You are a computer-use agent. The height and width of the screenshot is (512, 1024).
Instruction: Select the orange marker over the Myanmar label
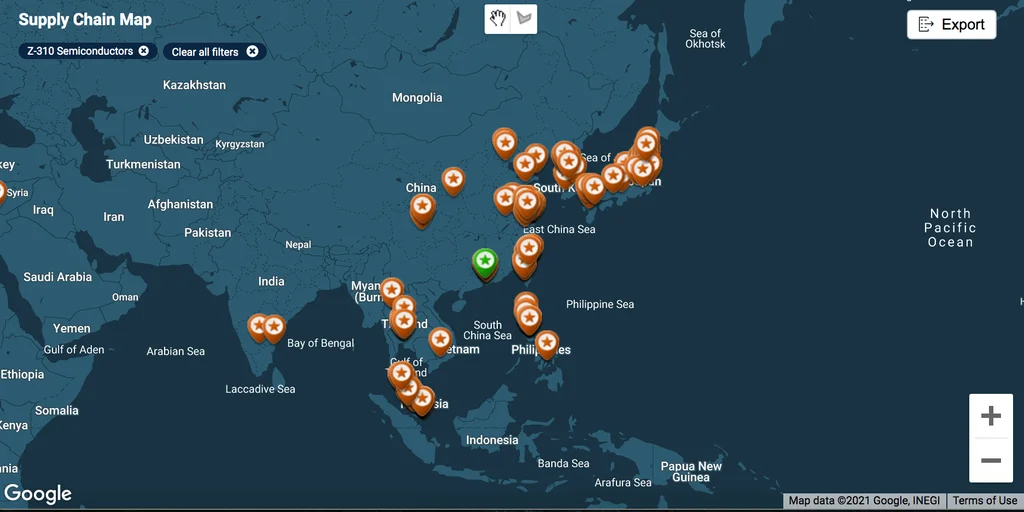(x=391, y=291)
